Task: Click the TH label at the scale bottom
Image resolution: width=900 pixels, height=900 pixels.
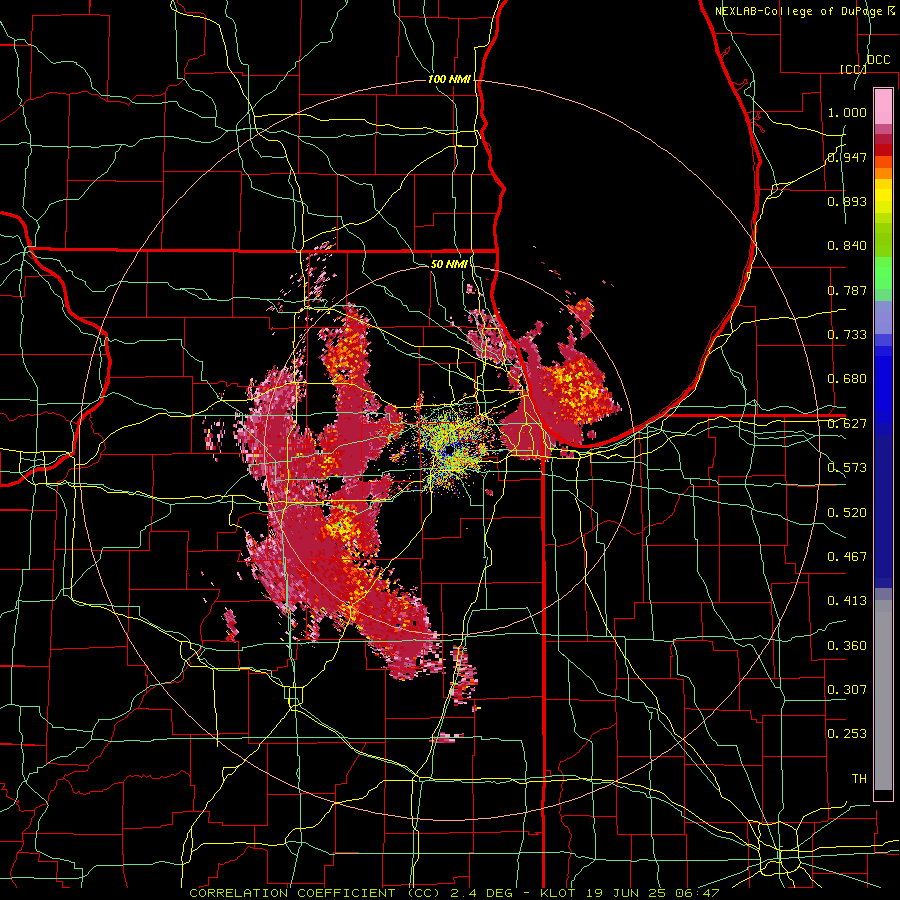Action: [859, 779]
